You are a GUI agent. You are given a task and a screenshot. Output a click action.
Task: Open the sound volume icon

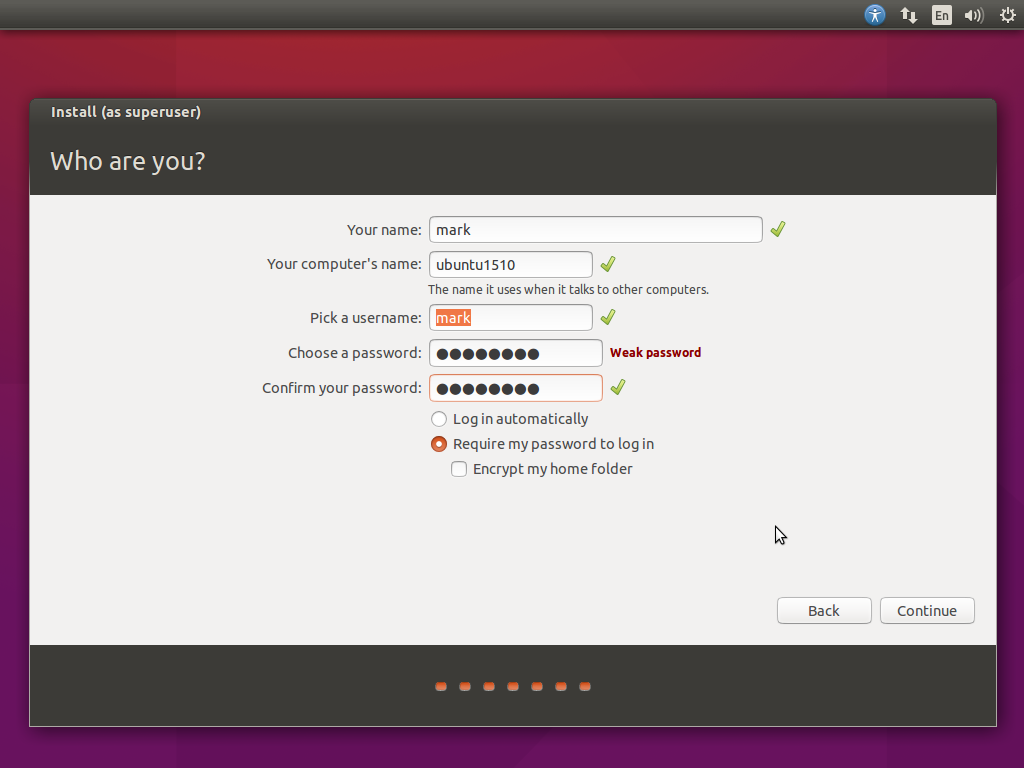(973, 15)
